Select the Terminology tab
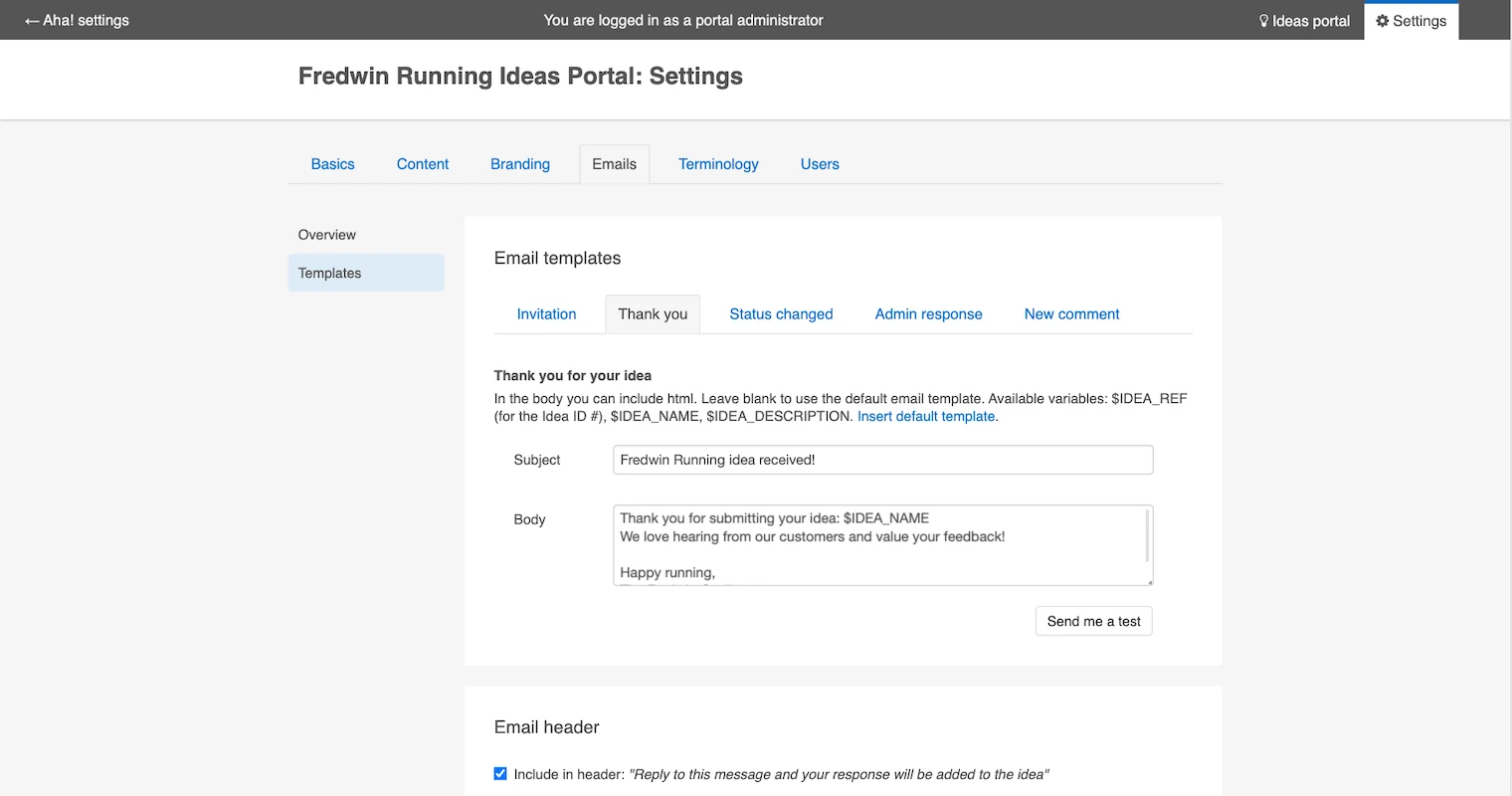 coord(718,164)
